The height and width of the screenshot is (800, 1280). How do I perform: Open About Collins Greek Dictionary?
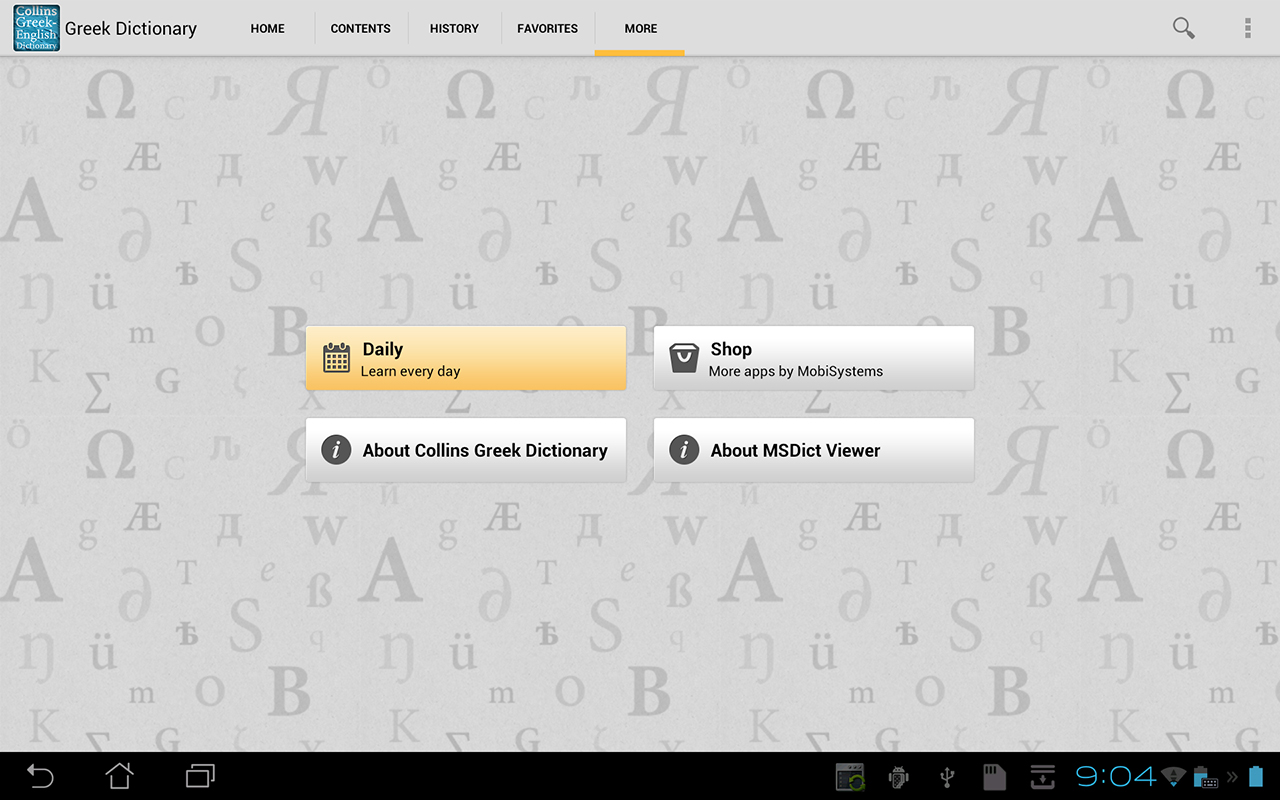click(466, 450)
